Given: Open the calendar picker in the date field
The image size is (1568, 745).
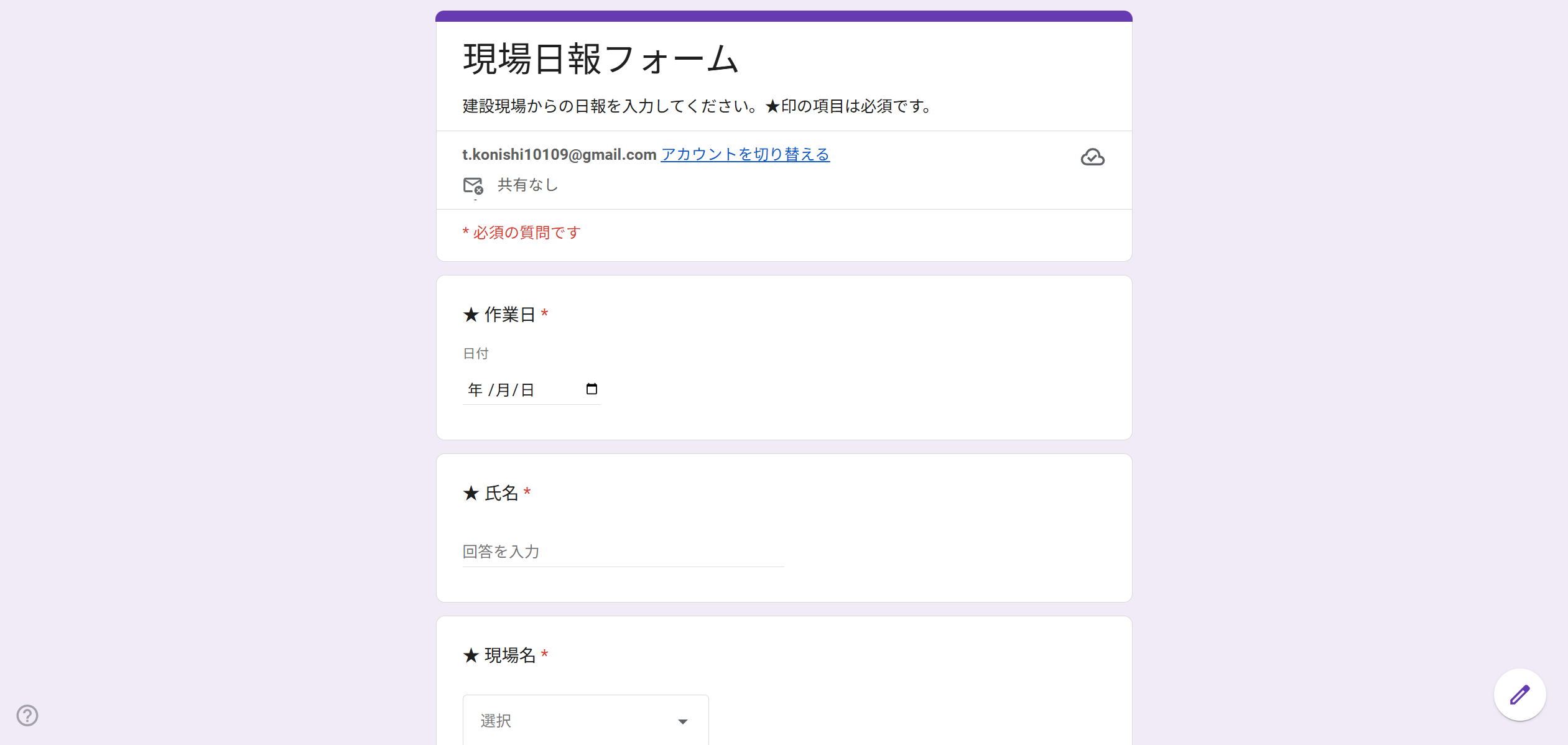Looking at the screenshot, I should coord(591,389).
